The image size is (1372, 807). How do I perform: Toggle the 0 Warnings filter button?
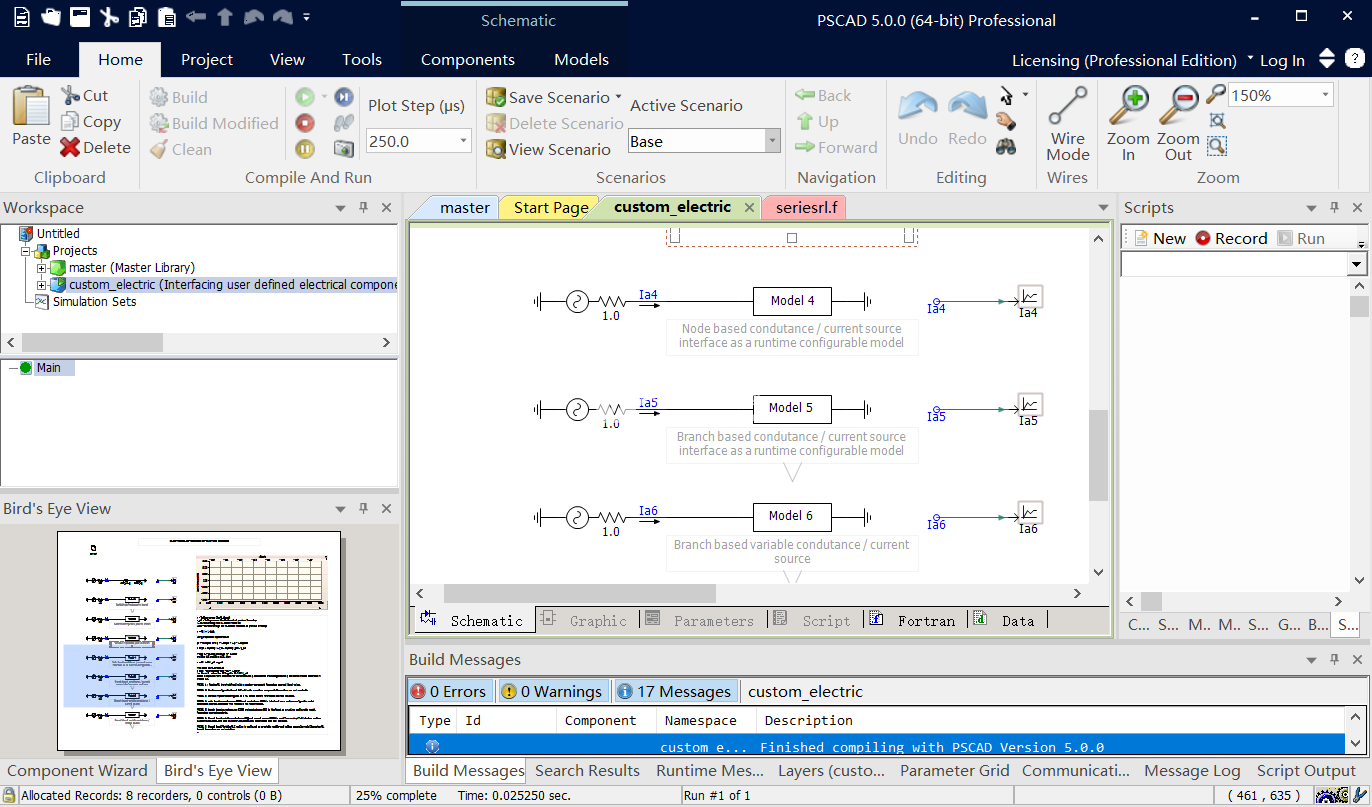pyautogui.click(x=553, y=691)
